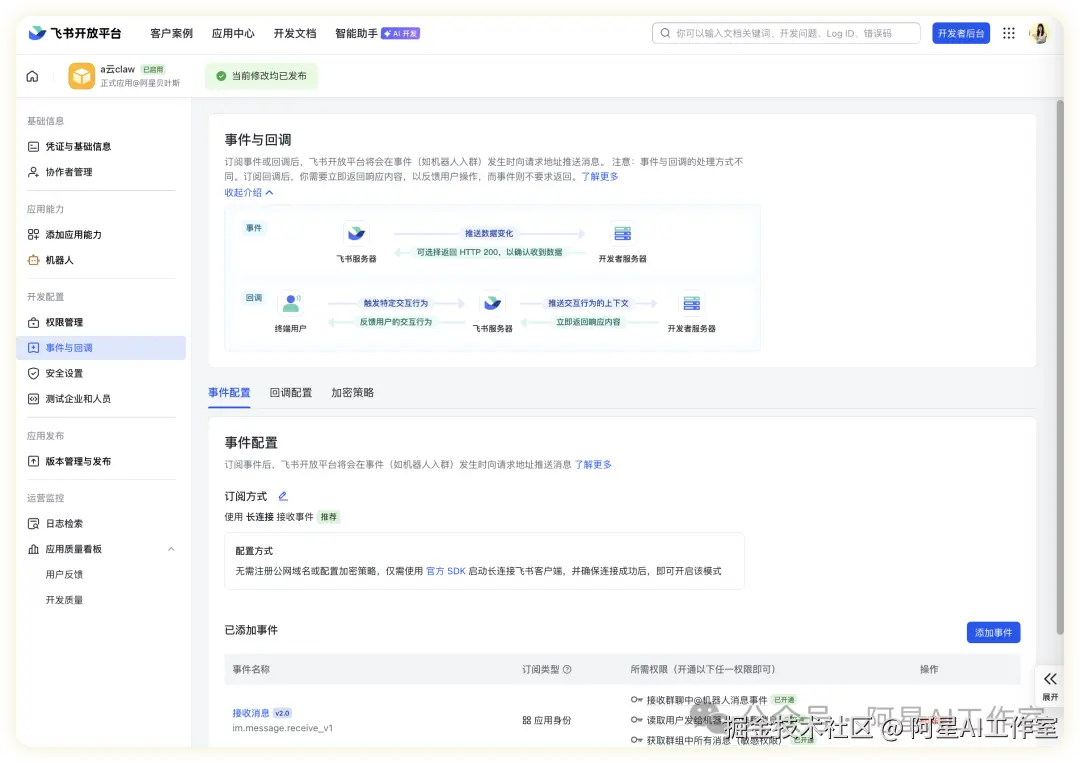Collapse the 应用质量看板 section chevron
This screenshot has height=763, width=1080.
171,548
